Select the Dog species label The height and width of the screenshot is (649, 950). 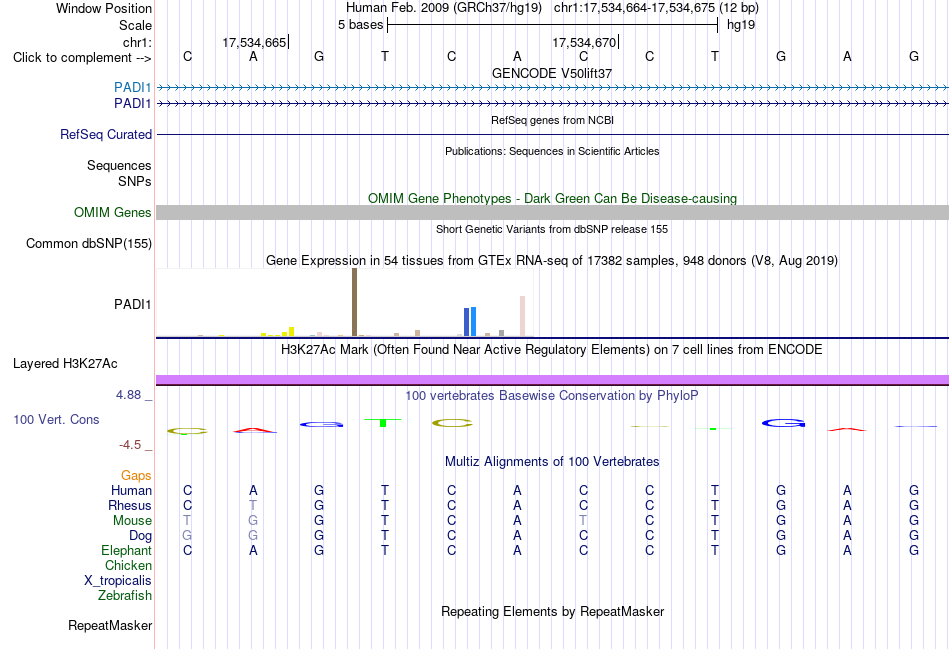[141, 536]
